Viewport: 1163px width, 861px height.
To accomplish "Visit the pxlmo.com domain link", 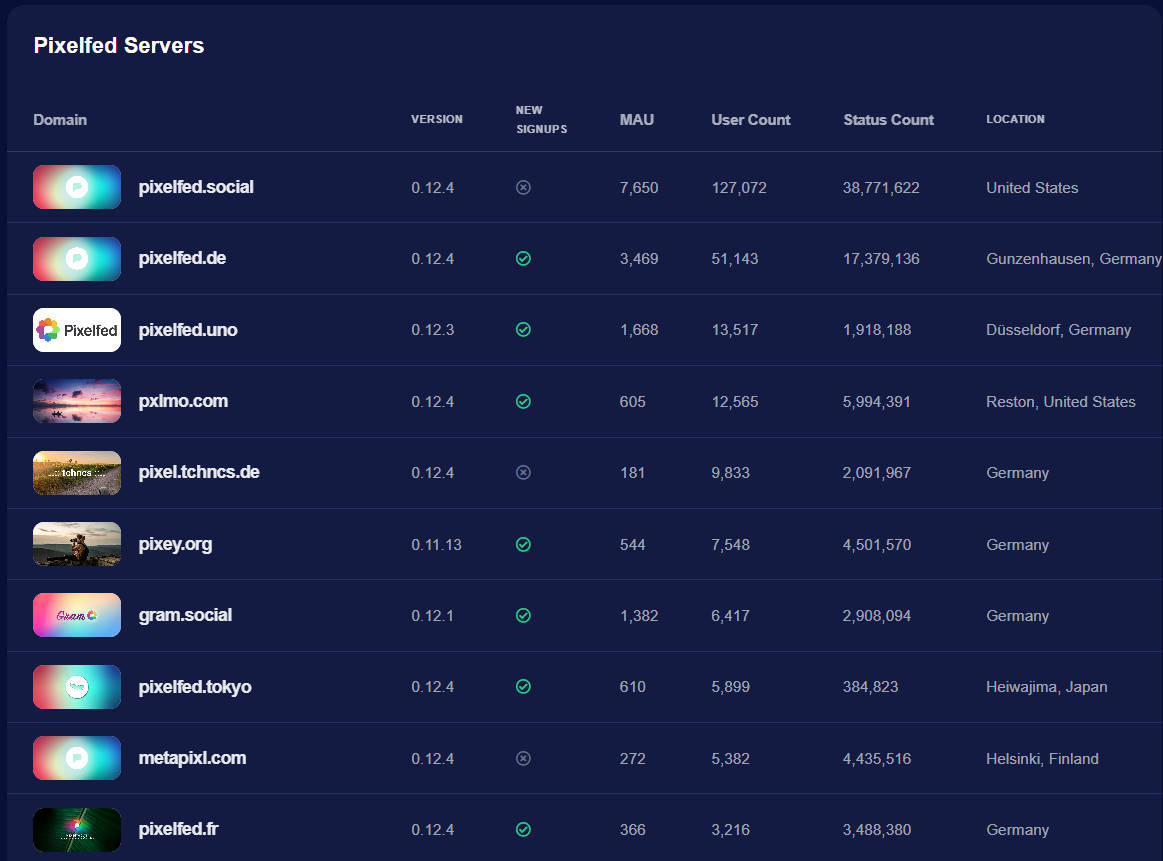I will [x=183, y=401].
